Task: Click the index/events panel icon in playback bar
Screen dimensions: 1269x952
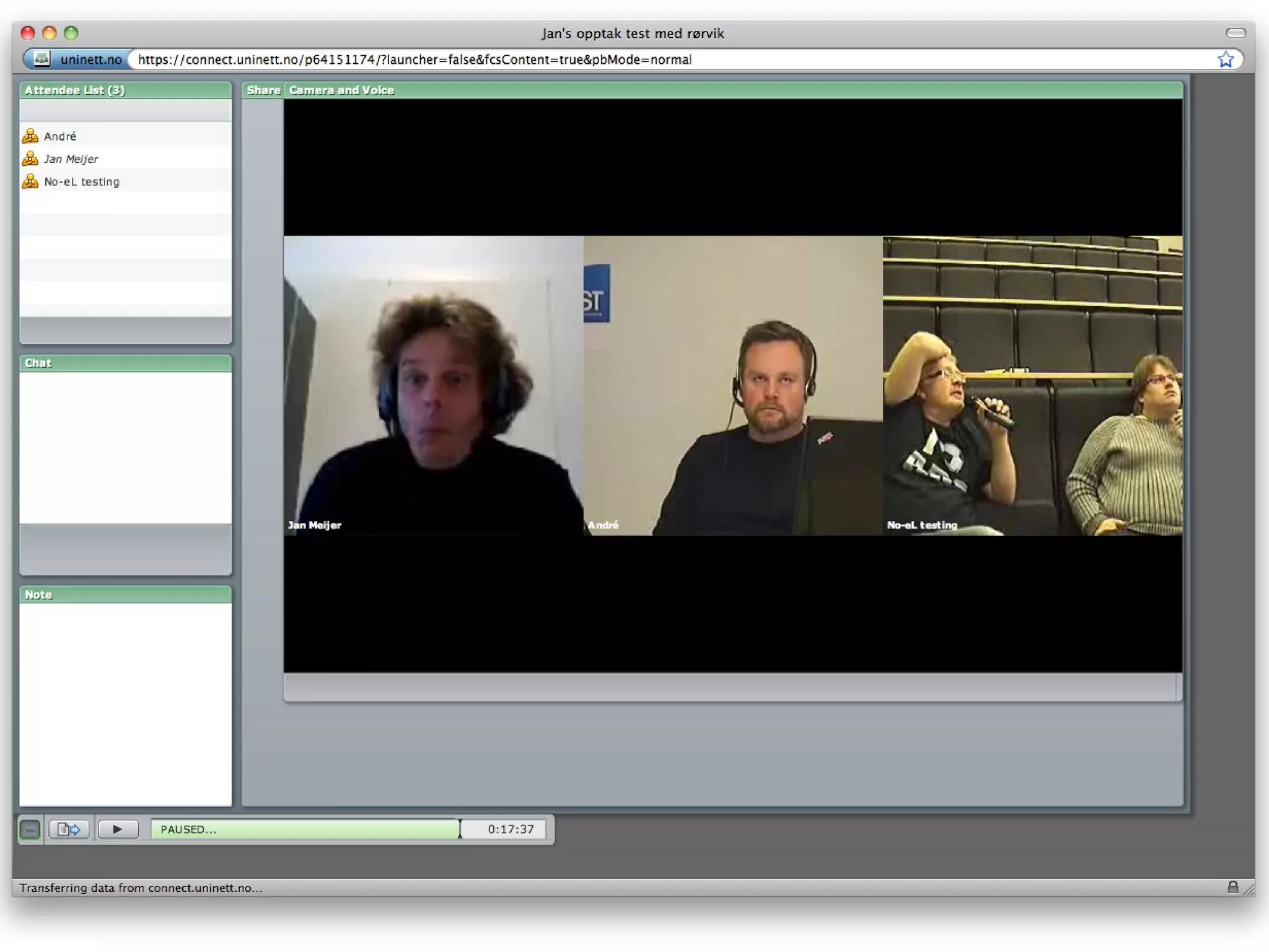Action: pyautogui.click(x=68, y=829)
